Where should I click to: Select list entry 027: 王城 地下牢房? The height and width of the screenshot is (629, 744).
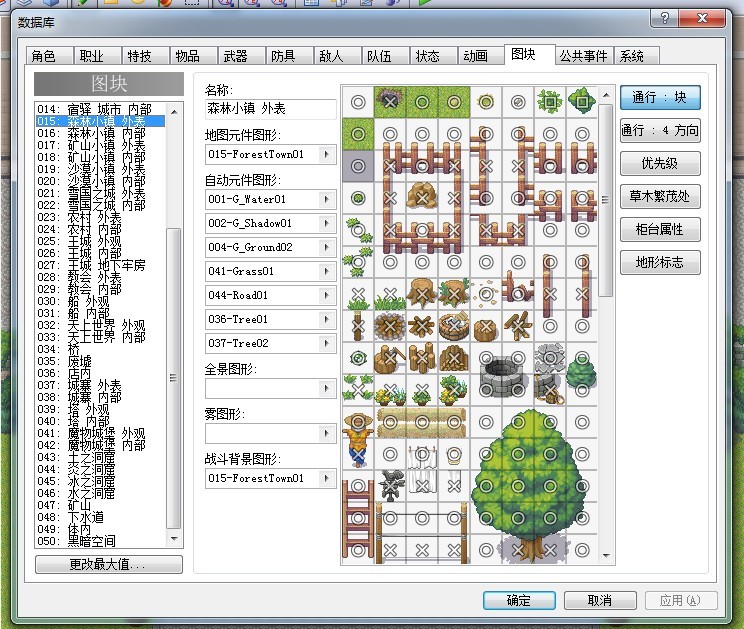[x=101, y=265]
